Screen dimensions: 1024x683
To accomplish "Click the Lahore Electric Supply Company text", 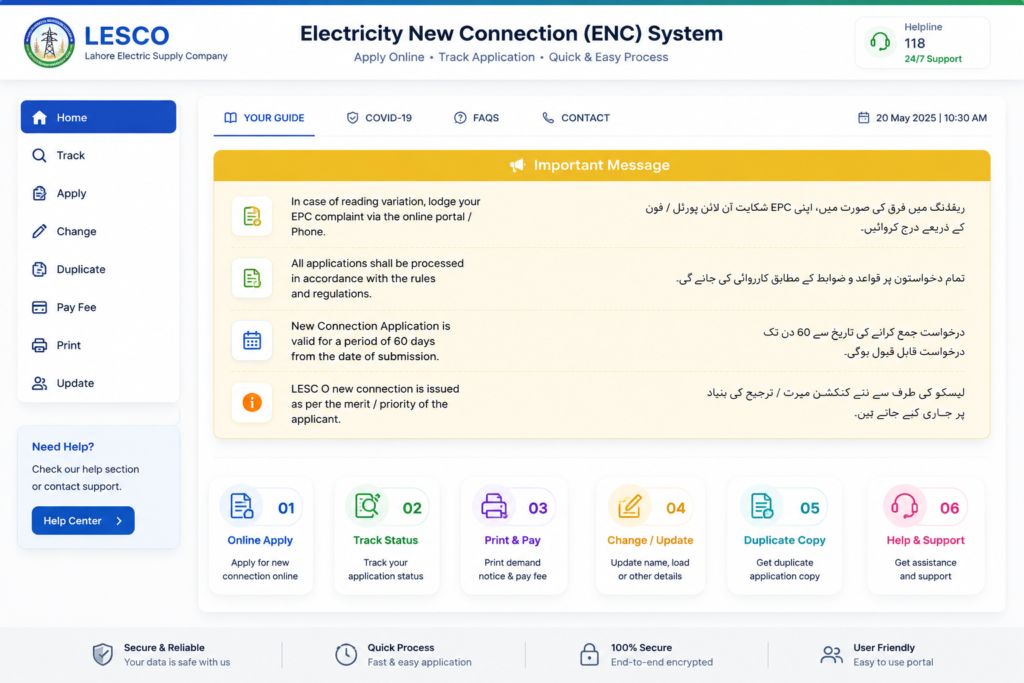I will 156,56.
